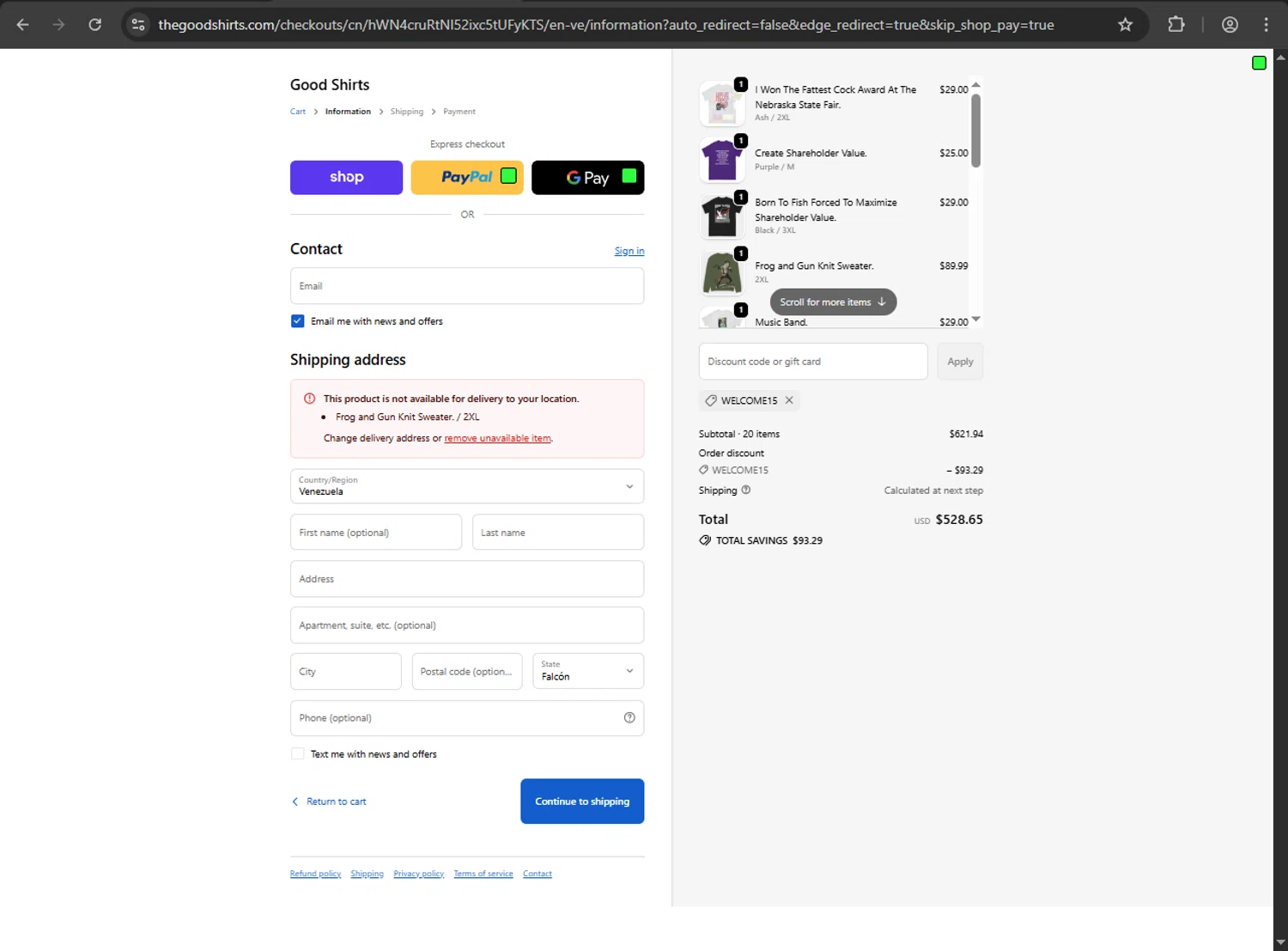1288x951 pixels.
Task: Click the browser address bar URL
Action: [x=606, y=25]
